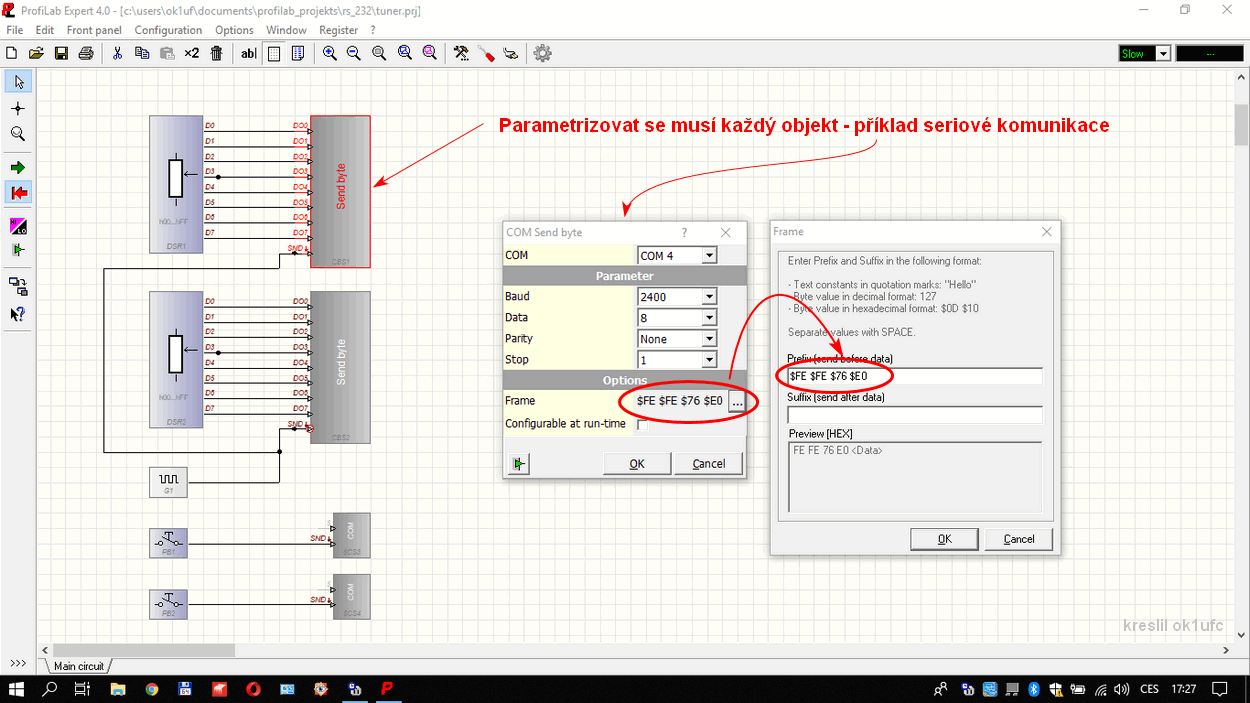Click the Save project icon
Viewport: 1250px width, 703px height.
pos(61,54)
